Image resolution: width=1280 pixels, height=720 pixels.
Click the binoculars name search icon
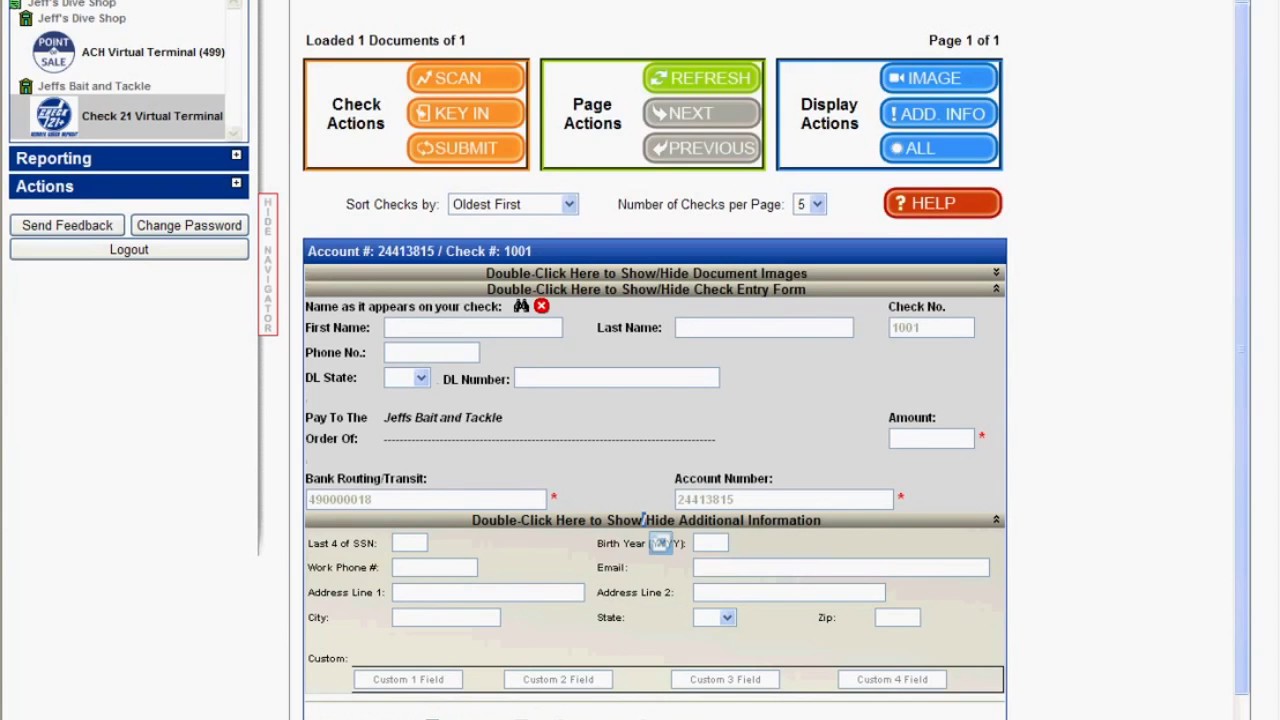click(521, 306)
